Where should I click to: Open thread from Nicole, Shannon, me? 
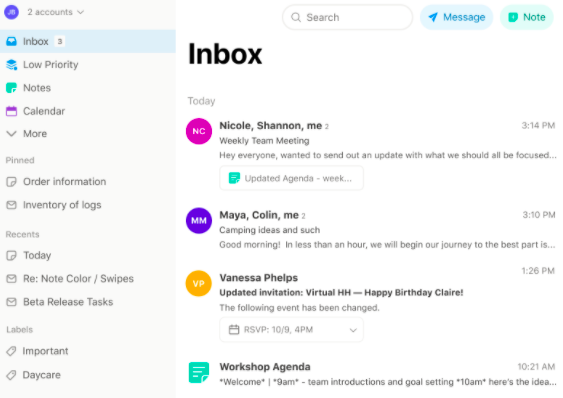click(x=271, y=126)
